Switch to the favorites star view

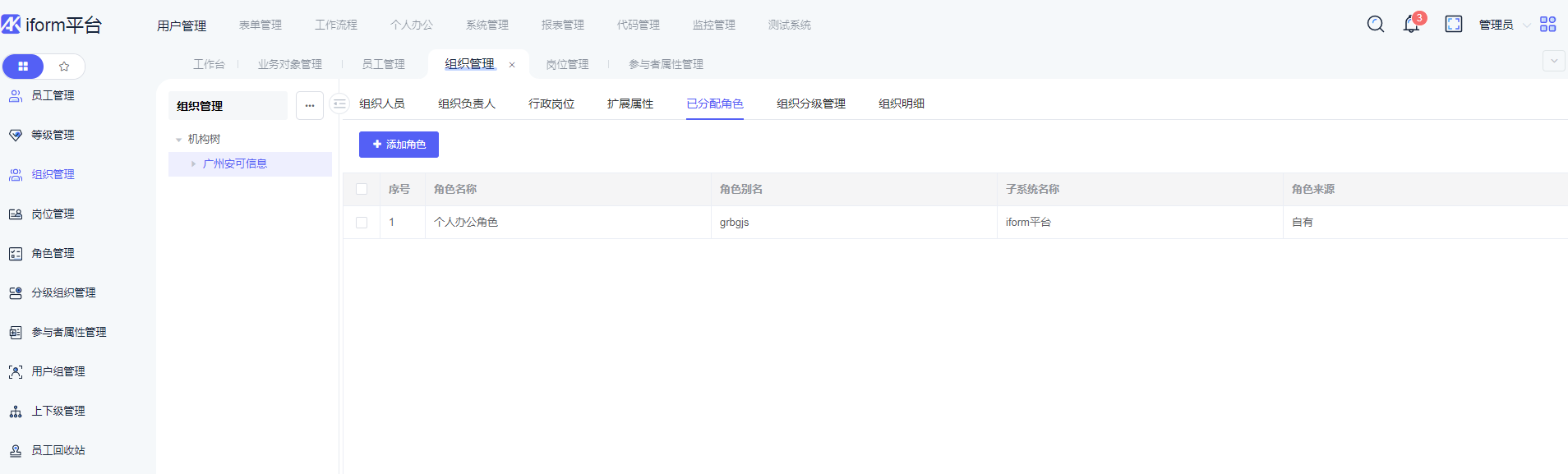pos(64,67)
